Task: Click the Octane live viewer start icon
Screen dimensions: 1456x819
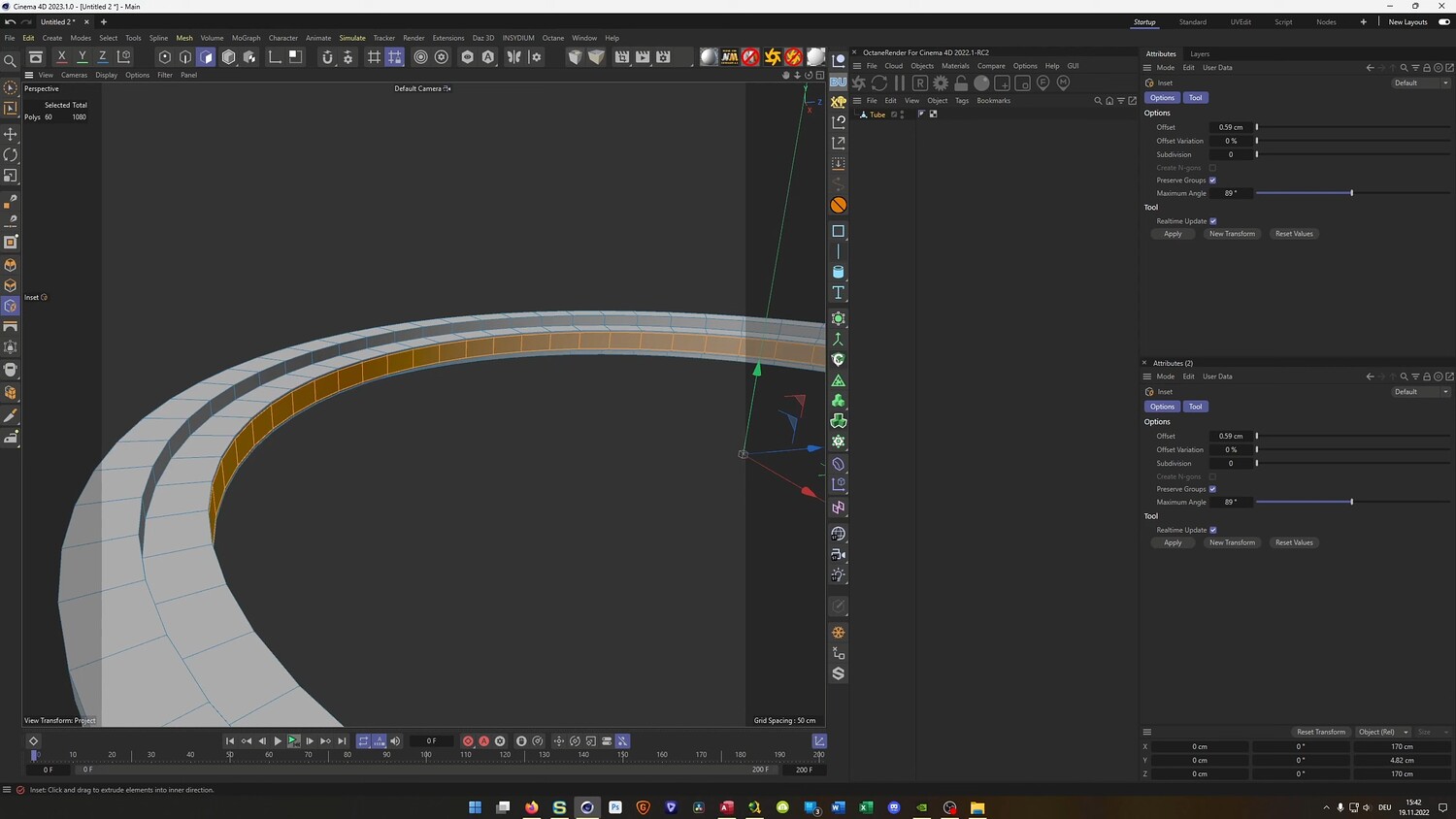Action: 859,83
